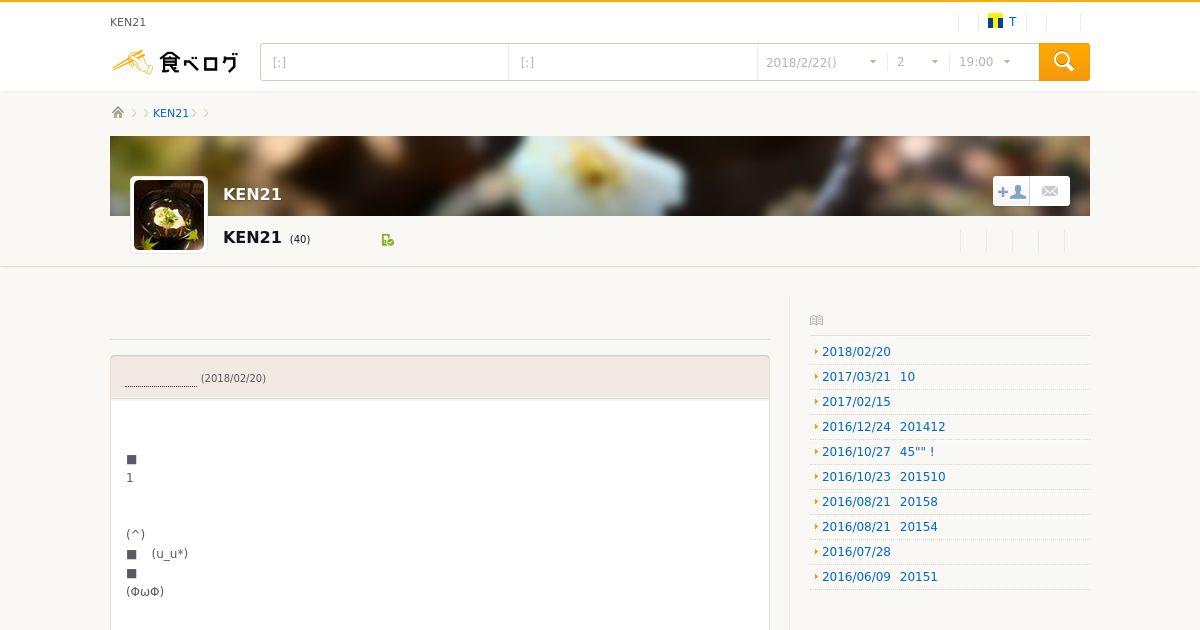This screenshot has height=630, width=1200.
Task: Open sidebar entry 2018/02/20
Action: click(856, 352)
